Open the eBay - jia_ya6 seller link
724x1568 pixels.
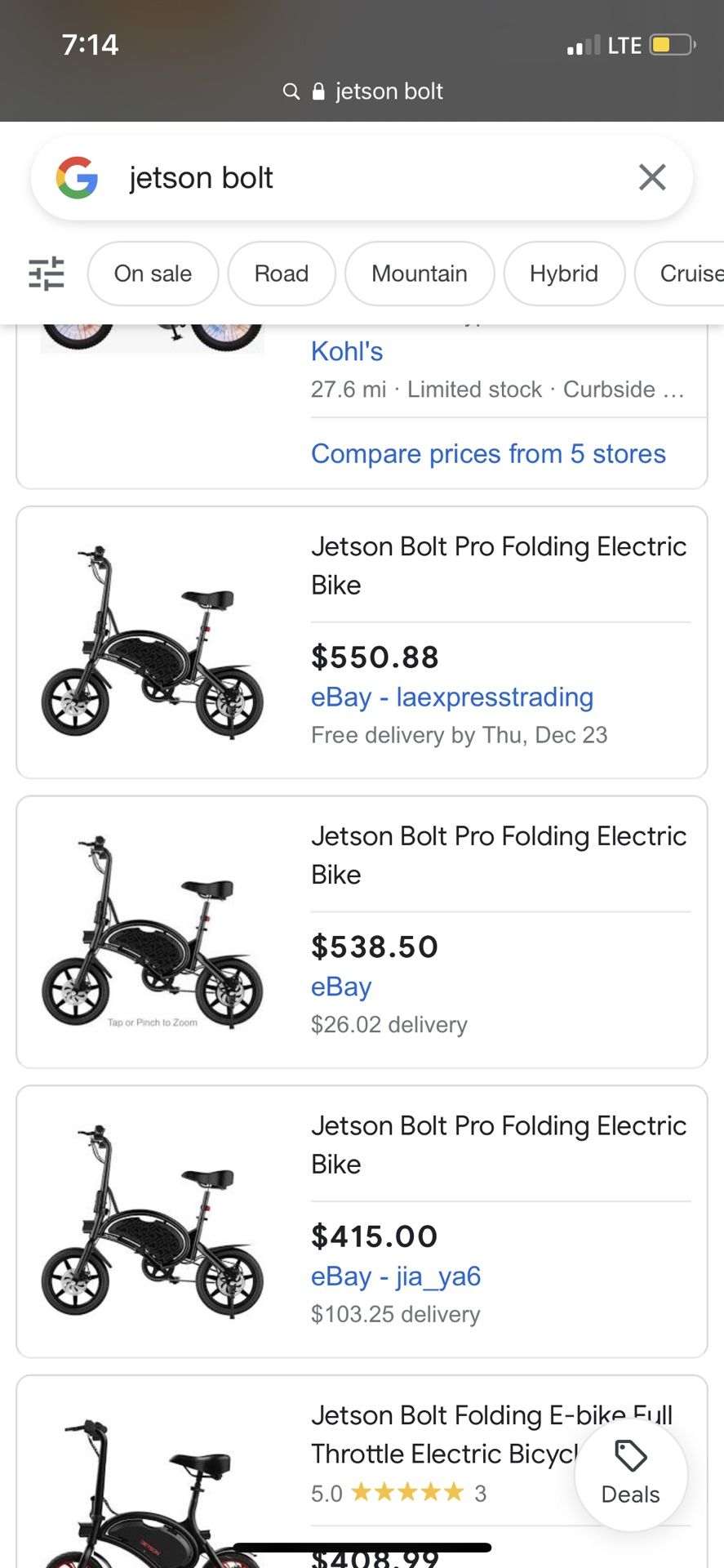point(396,1276)
